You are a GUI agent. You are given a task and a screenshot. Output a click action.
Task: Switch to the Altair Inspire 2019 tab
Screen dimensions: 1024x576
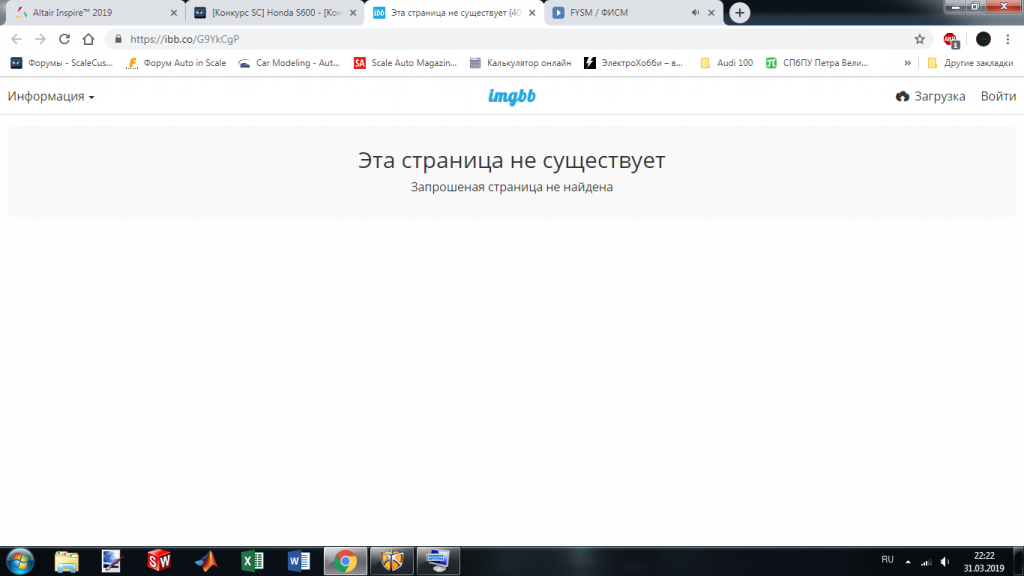[x=80, y=12]
